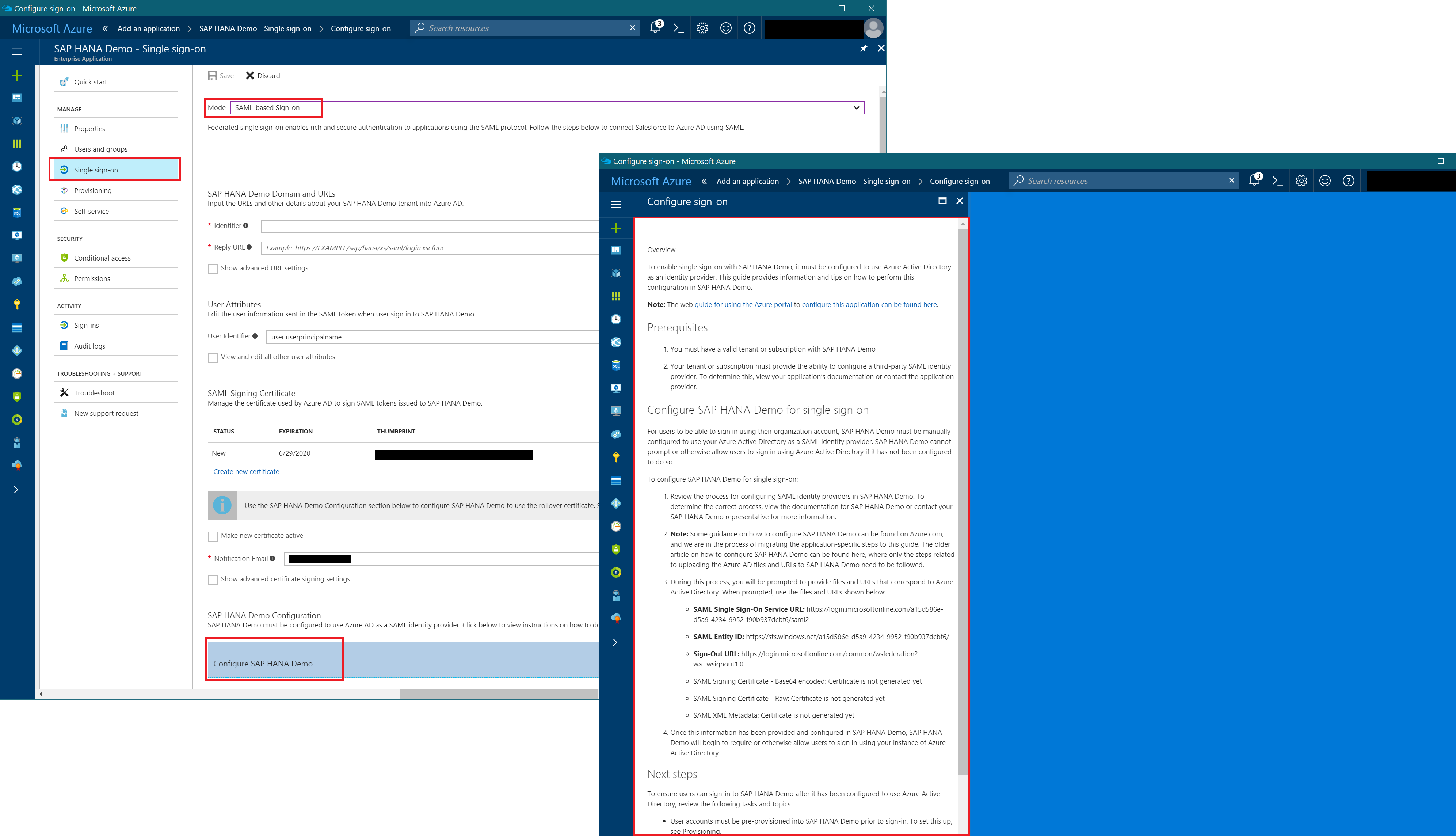Click the green plus New resource icon

click(17, 76)
